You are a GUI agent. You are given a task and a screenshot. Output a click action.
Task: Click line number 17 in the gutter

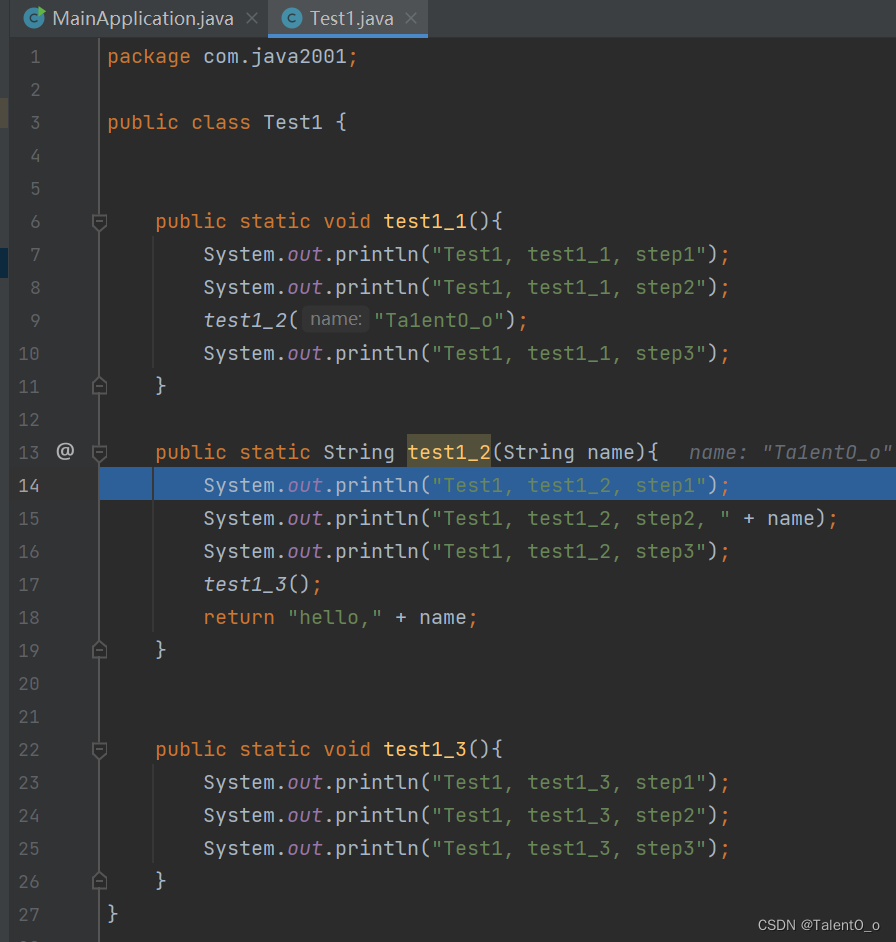point(29,585)
